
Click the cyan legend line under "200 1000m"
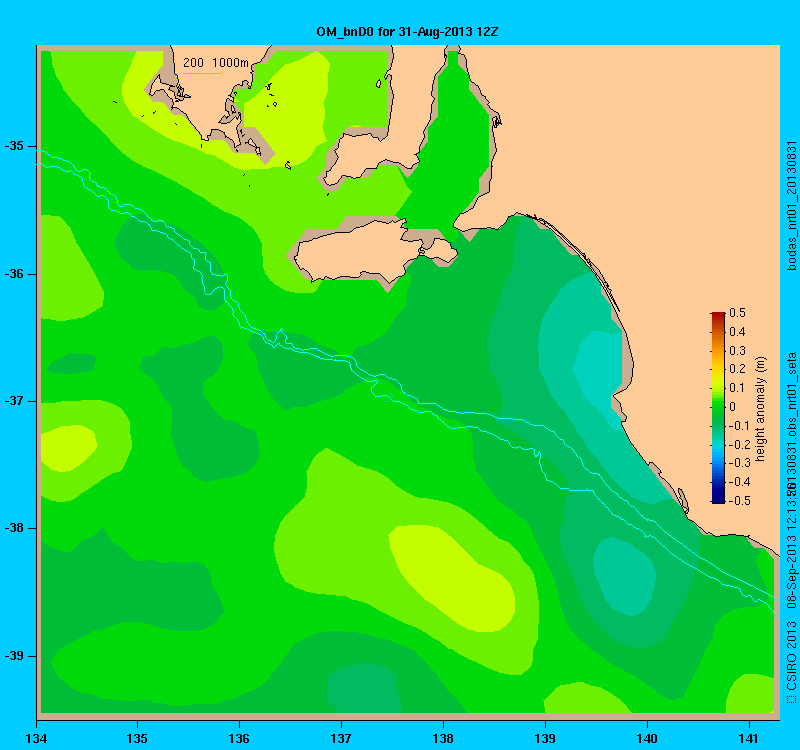point(202,73)
